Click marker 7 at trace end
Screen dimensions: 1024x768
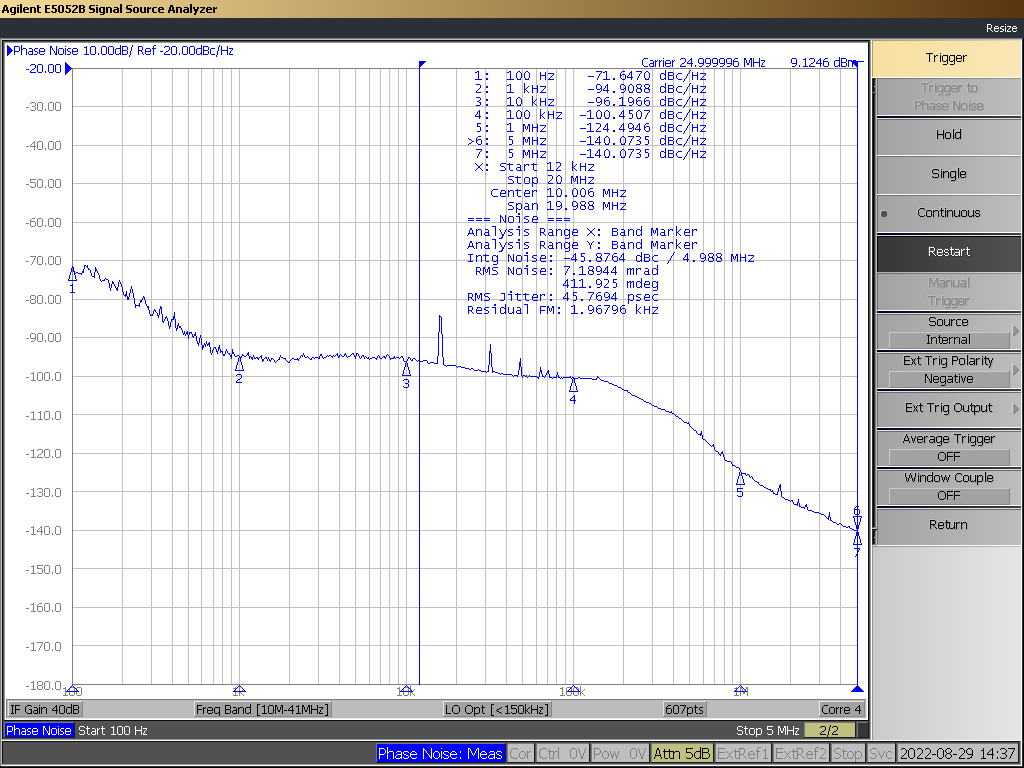[857, 539]
